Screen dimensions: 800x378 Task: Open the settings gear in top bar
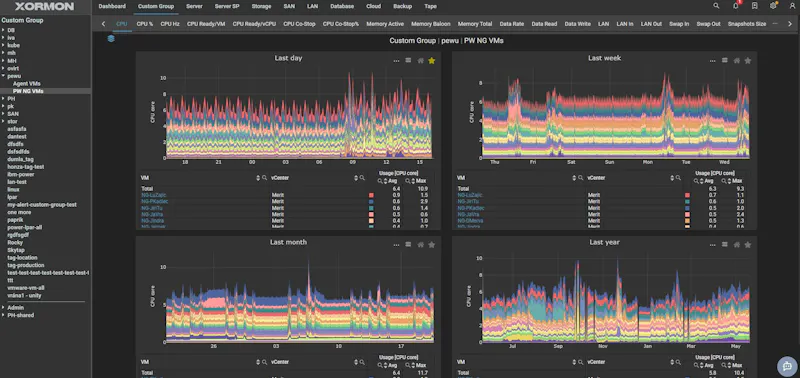point(773,6)
